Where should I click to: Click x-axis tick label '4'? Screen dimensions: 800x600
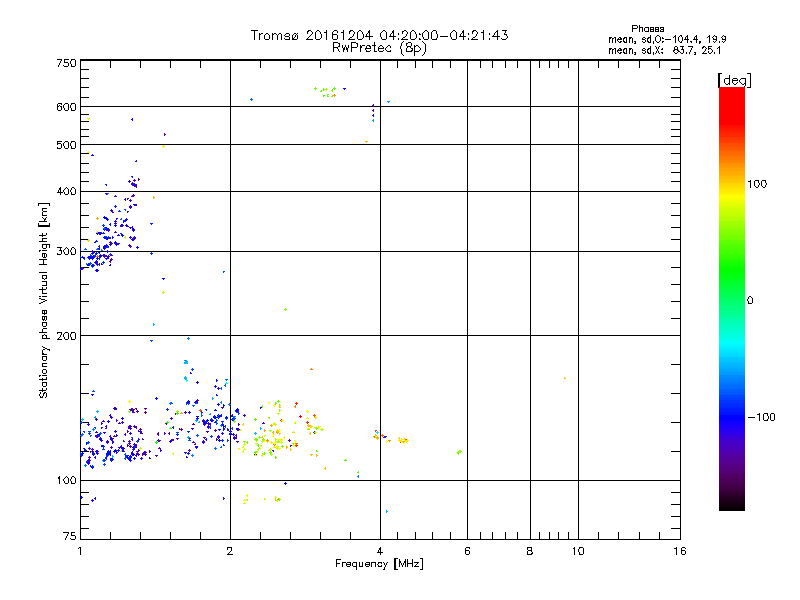coord(380,551)
